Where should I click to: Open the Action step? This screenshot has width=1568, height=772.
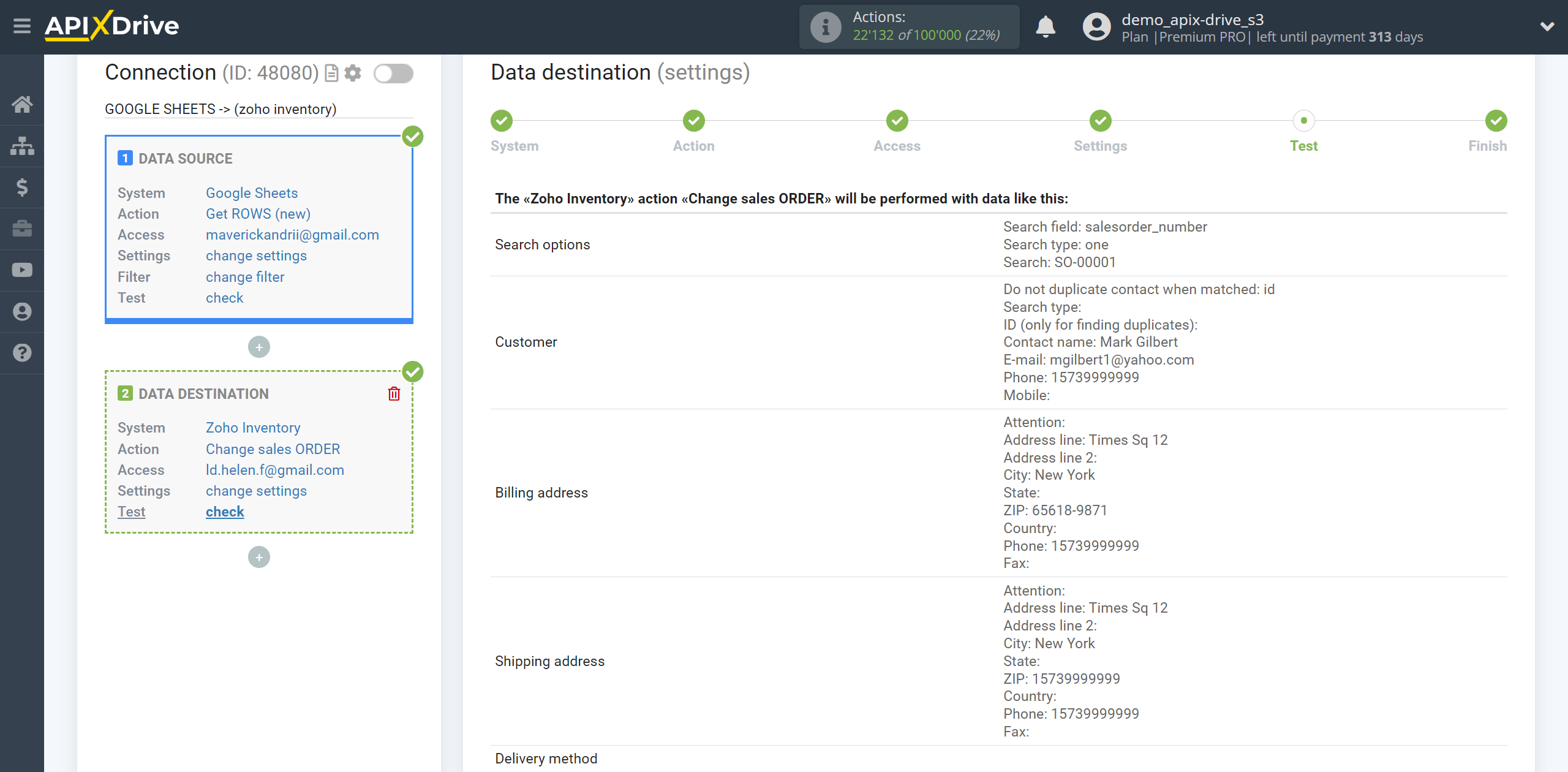[694, 121]
